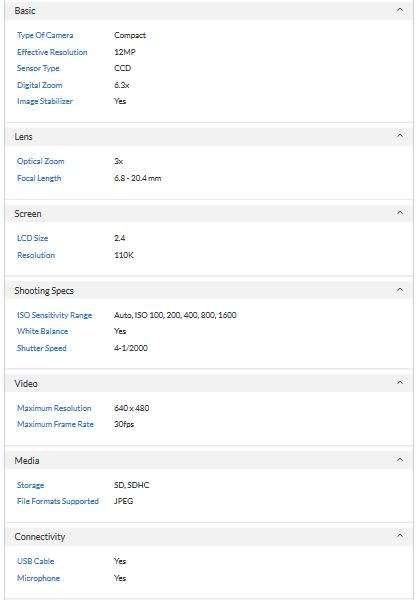Collapse the Screen section chevron
Screen dimensions: 419x600
tap(400, 212)
